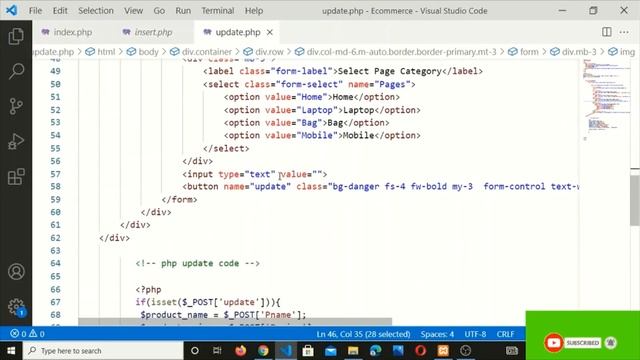Screen dimensions: 640x360
Task: Open the Manage gear icon
Action: point(16,307)
